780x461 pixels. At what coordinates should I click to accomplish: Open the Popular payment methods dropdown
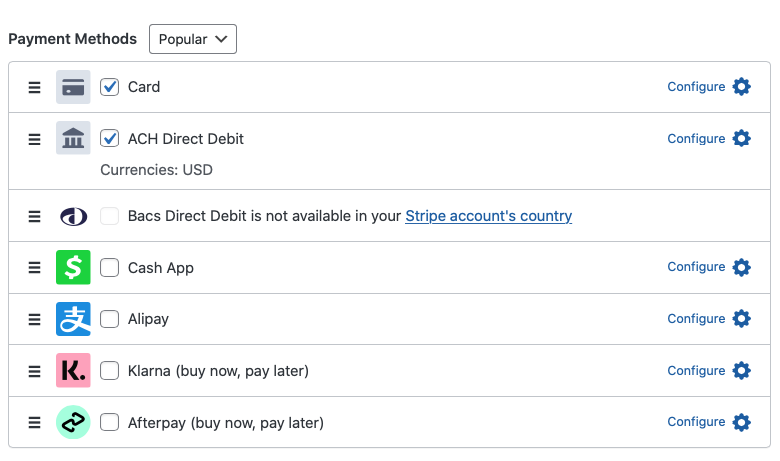point(193,39)
